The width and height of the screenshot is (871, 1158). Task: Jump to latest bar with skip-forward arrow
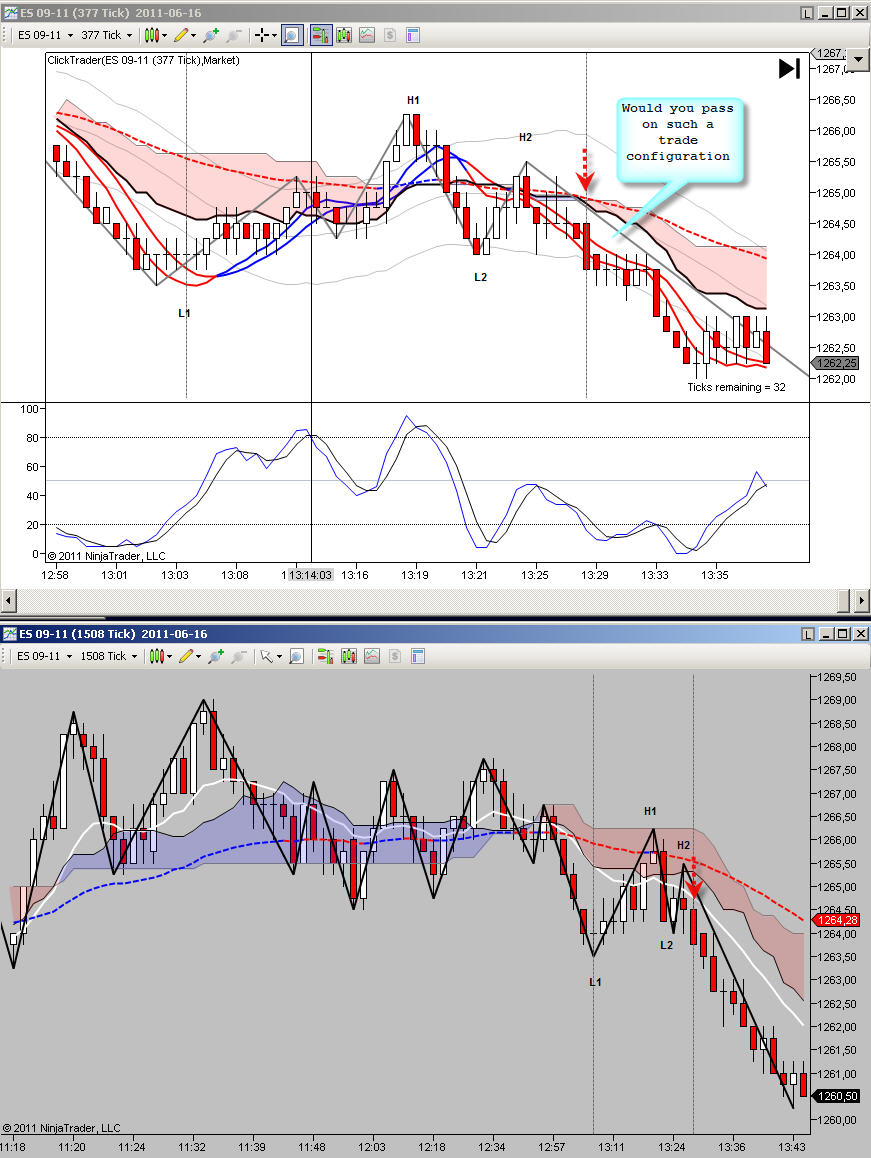tap(789, 69)
